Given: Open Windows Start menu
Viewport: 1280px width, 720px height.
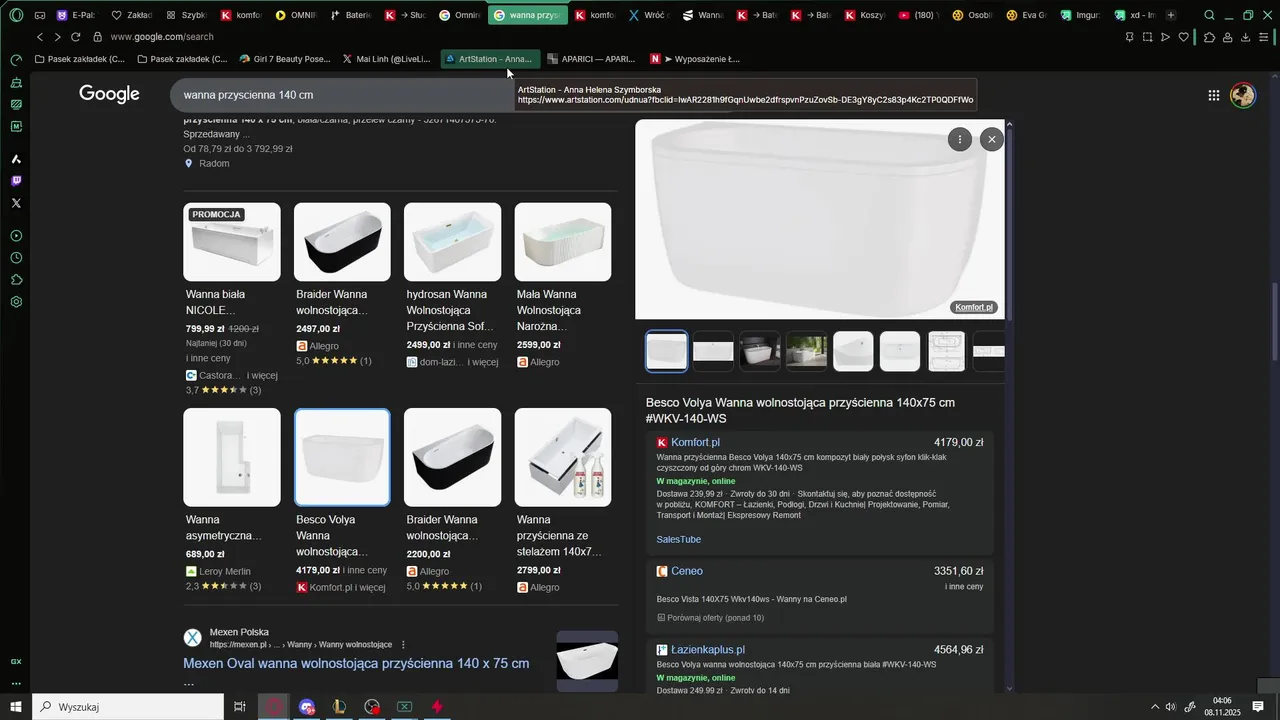Looking at the screenshot, I should [x=16, y=707].
